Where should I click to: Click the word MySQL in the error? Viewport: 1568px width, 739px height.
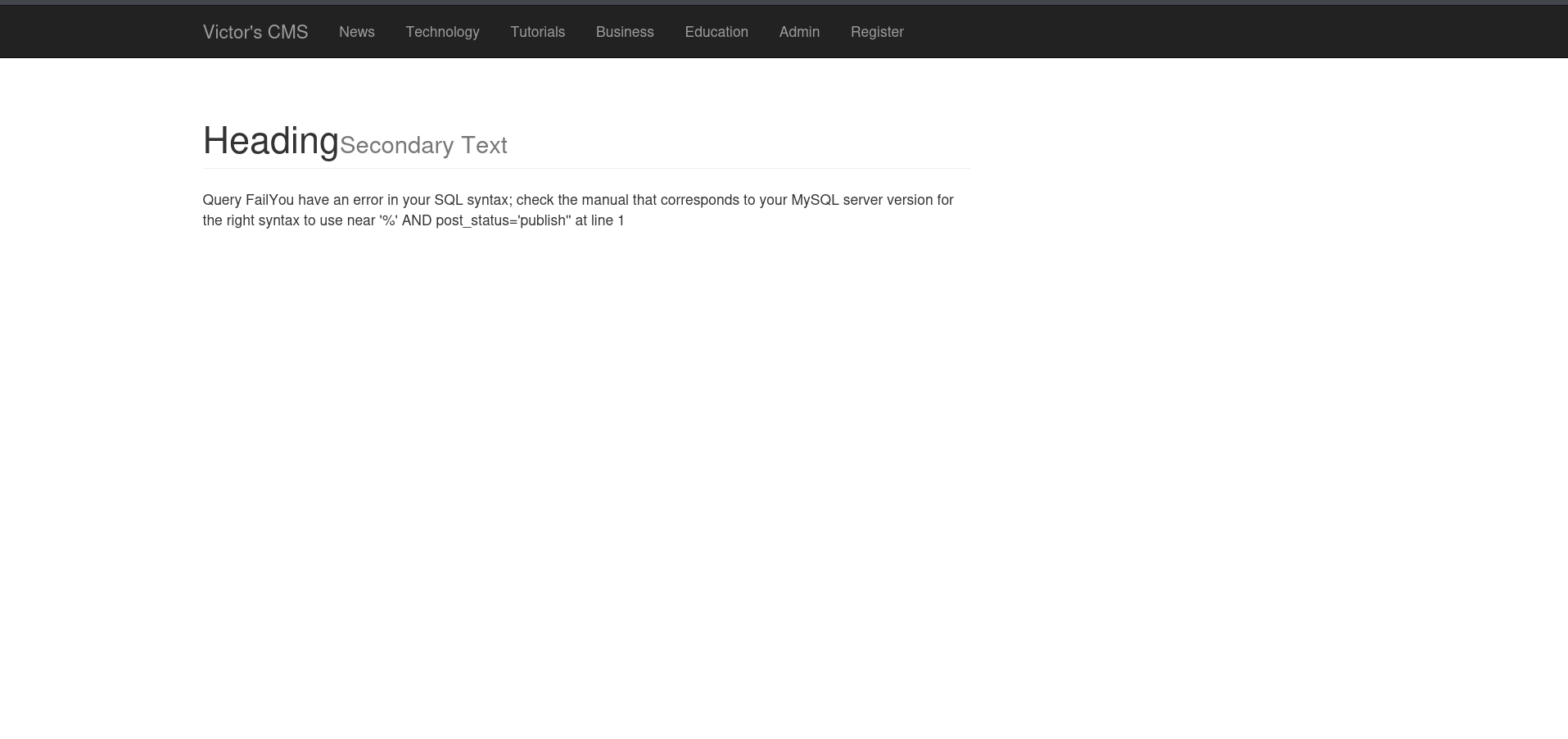(814, 200)
